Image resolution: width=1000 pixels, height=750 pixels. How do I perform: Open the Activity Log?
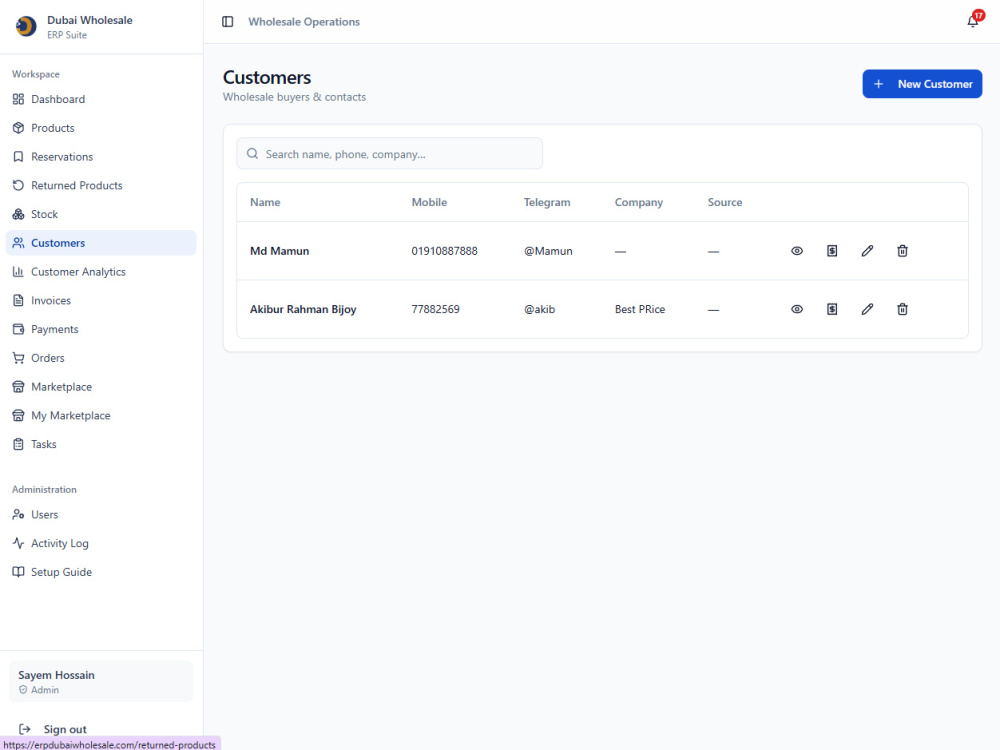point(101,543)
